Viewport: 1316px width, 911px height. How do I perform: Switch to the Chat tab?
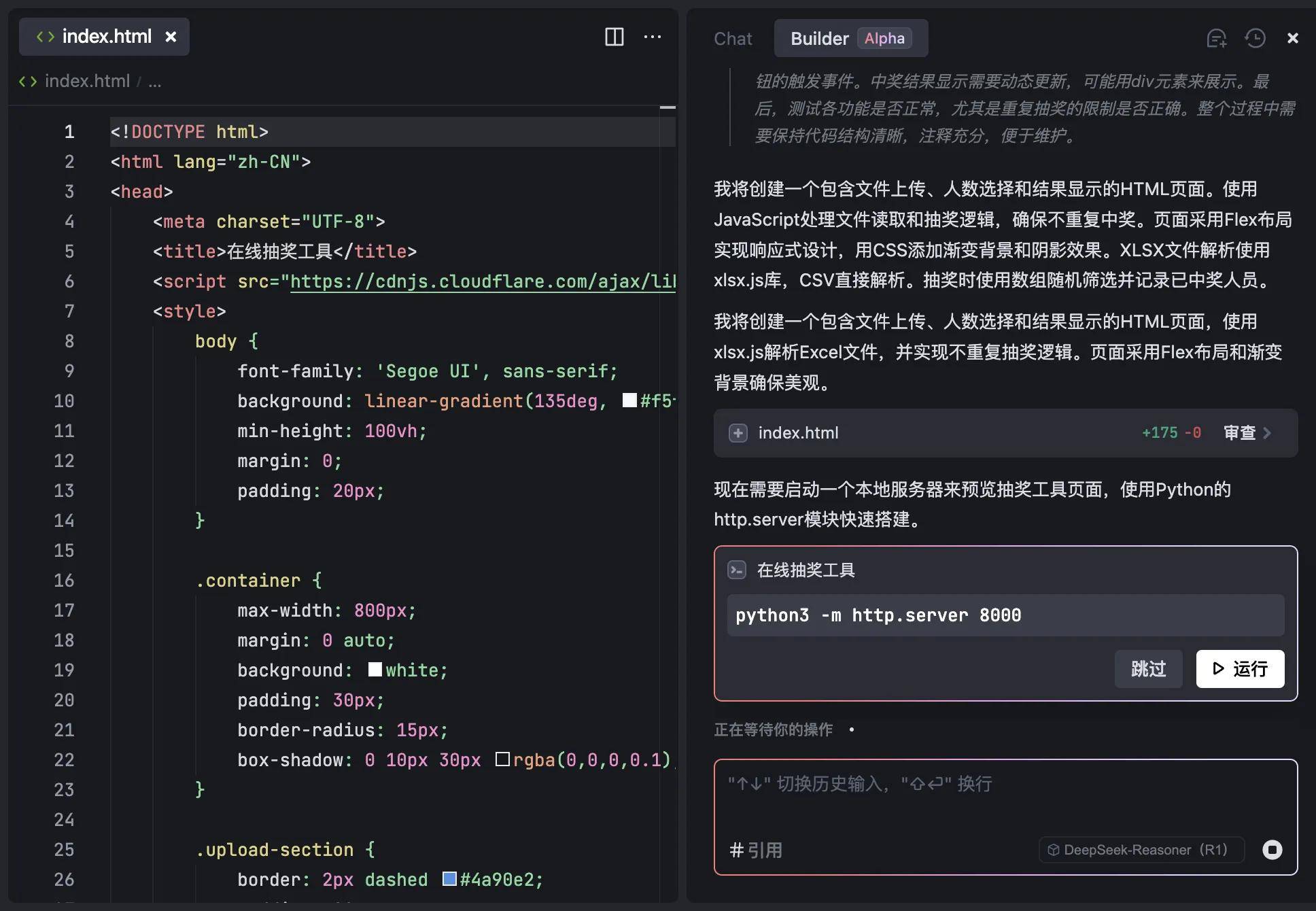tap(732, 39)
